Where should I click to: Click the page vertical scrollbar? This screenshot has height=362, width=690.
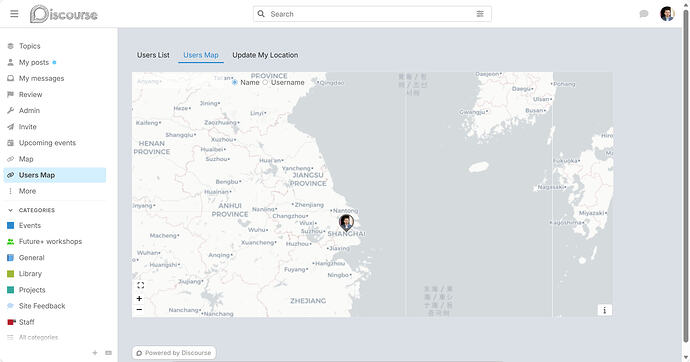[686, 176]
